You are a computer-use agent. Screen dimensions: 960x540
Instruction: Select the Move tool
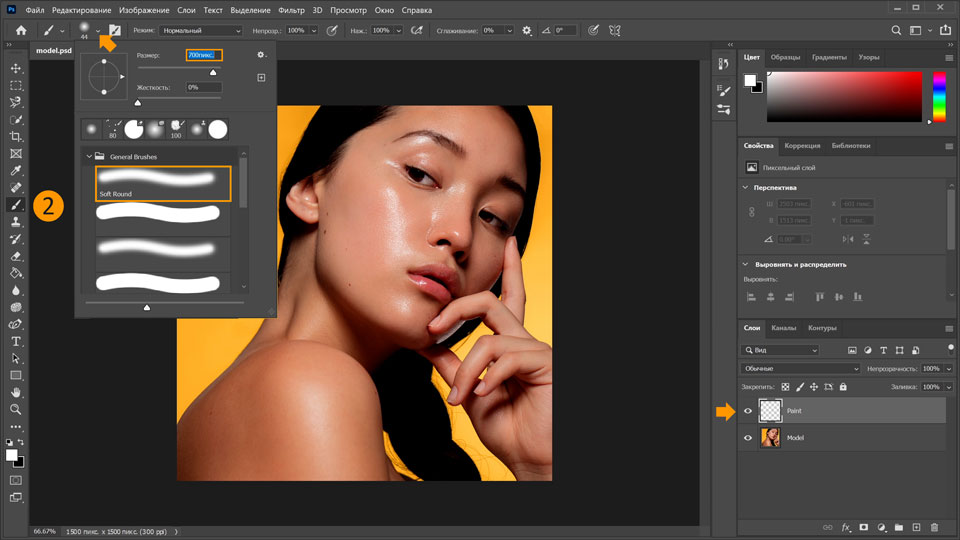(x=16, y=68)
